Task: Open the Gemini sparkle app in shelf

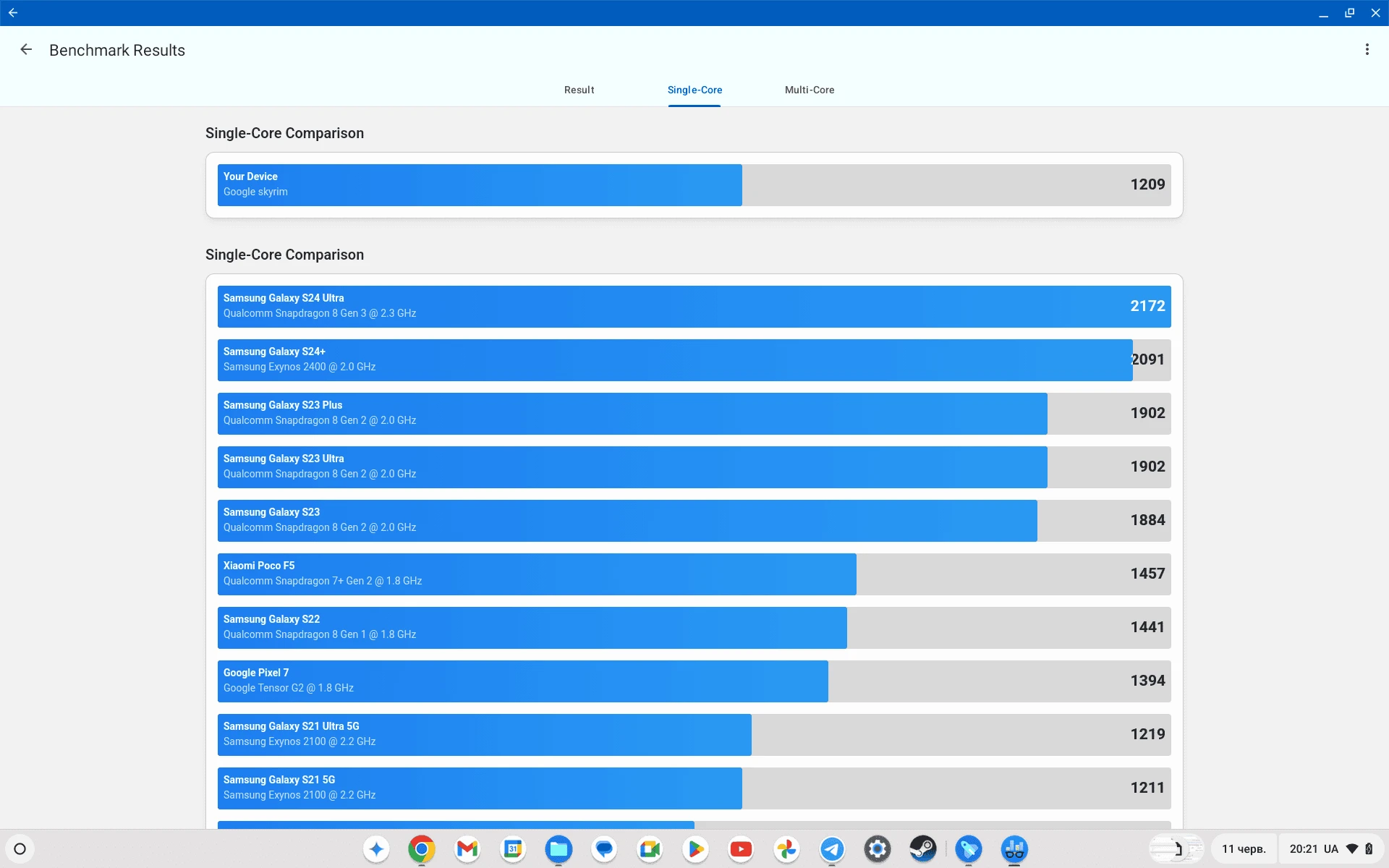Action: tap(376, 849)
